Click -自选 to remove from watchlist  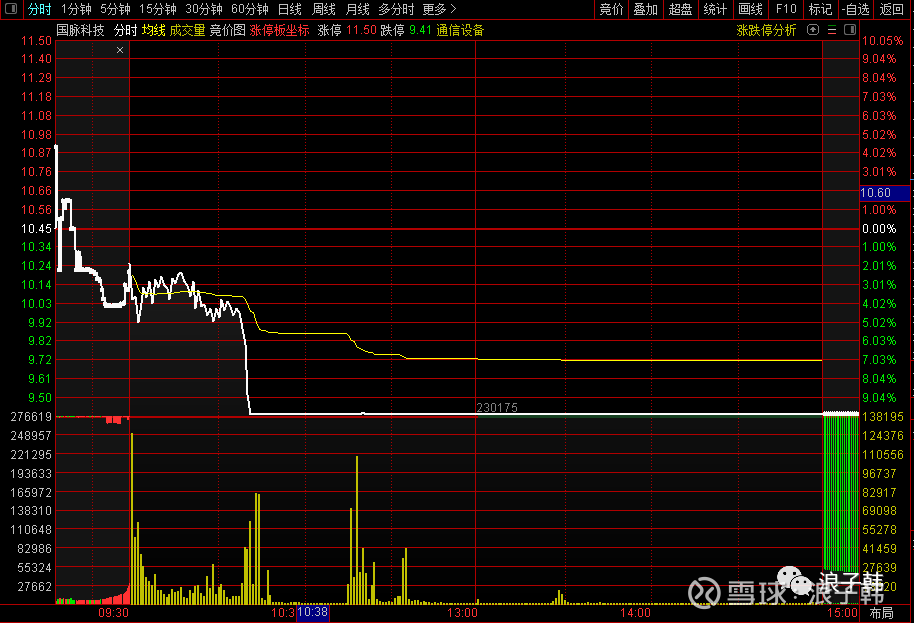[x=855, y=9]
